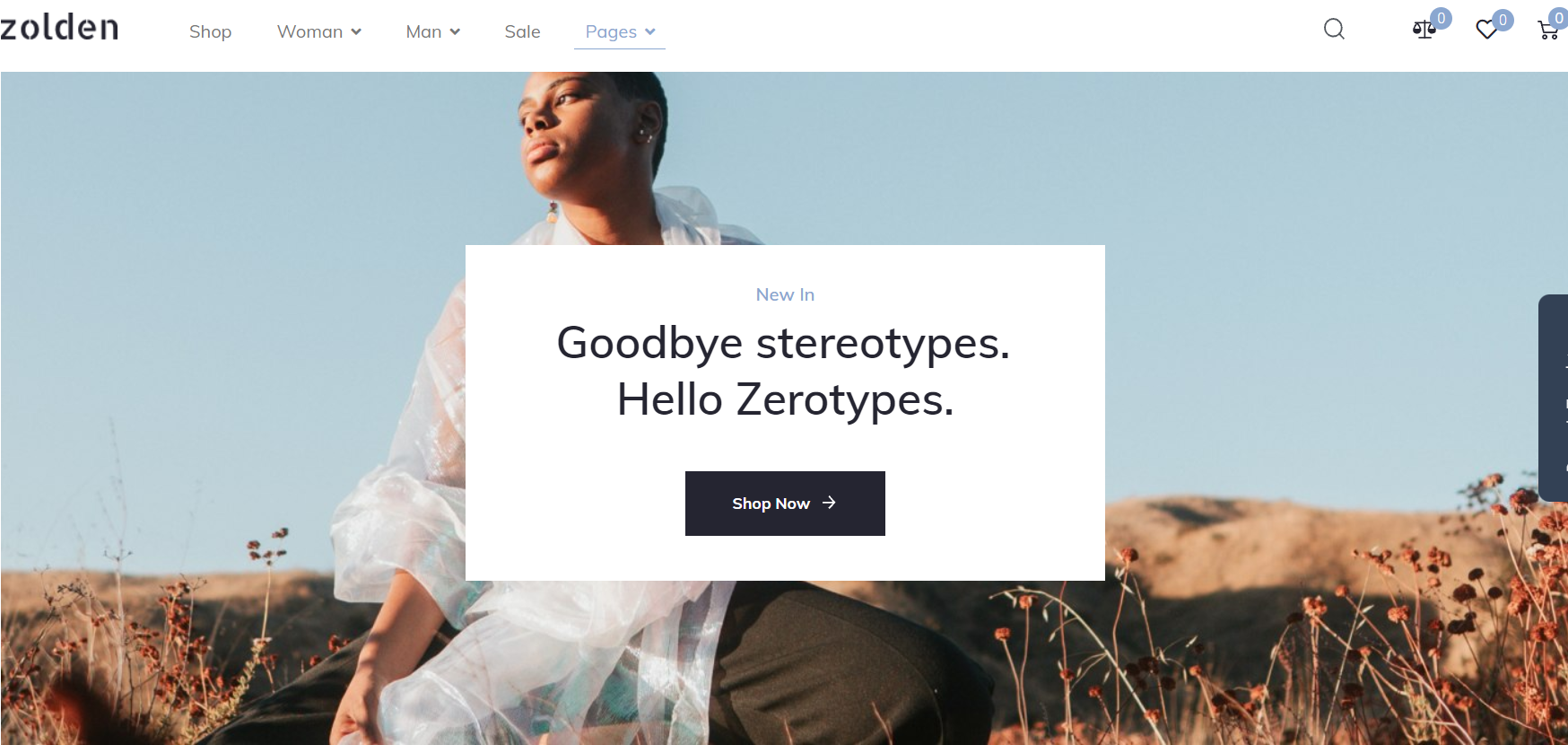Image resolution: width=1568 pixels, height=745 pixels.
Task: Expand the Woman menu chevron
Action: [x=356, y=32]
